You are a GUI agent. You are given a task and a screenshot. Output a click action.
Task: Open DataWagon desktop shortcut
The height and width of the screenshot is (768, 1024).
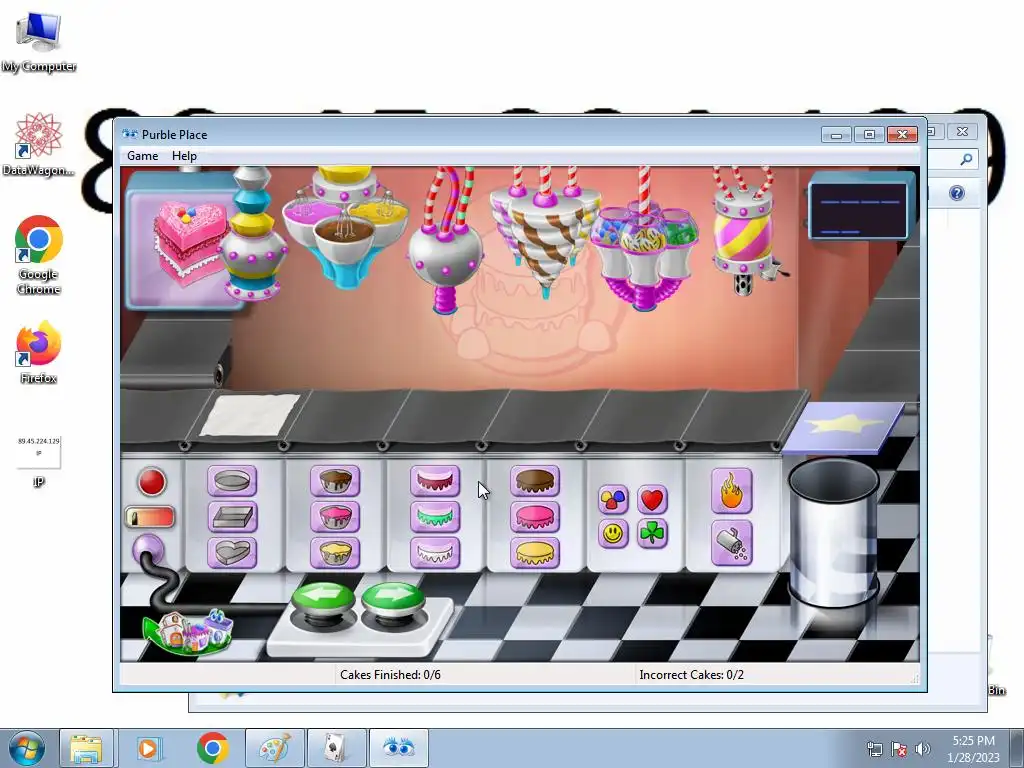(x=39, y=144)
